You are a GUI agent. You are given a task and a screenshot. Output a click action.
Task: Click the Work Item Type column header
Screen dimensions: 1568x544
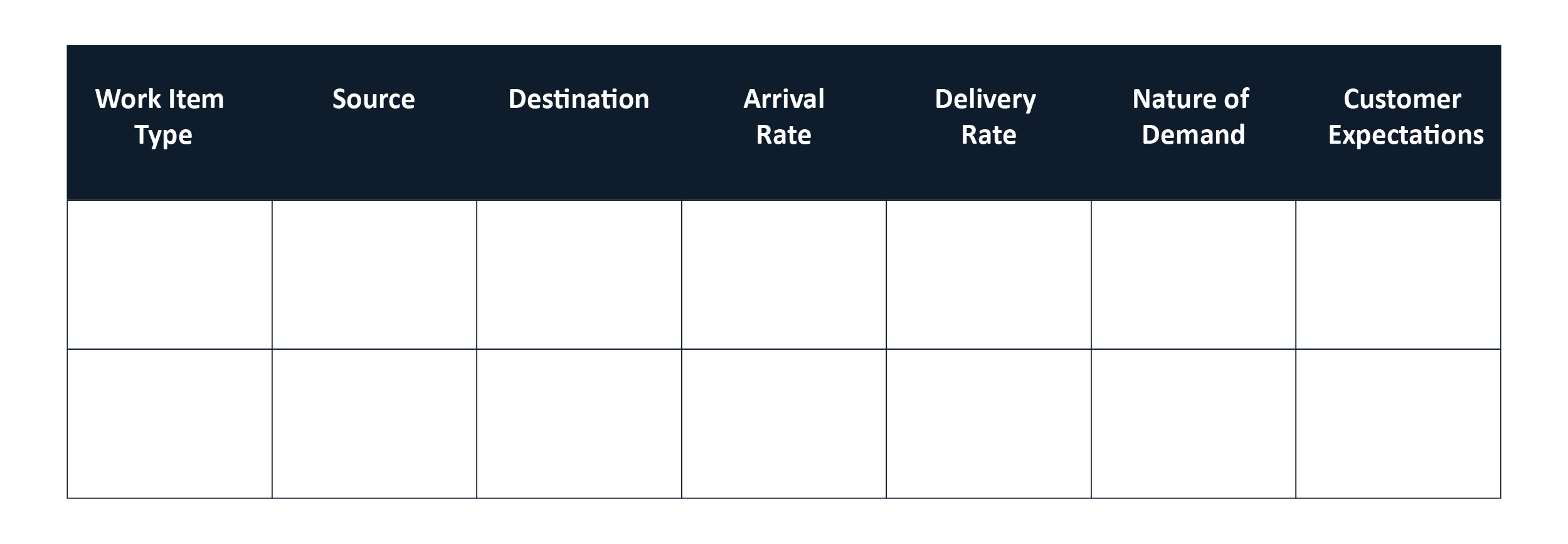click(169, 122)
